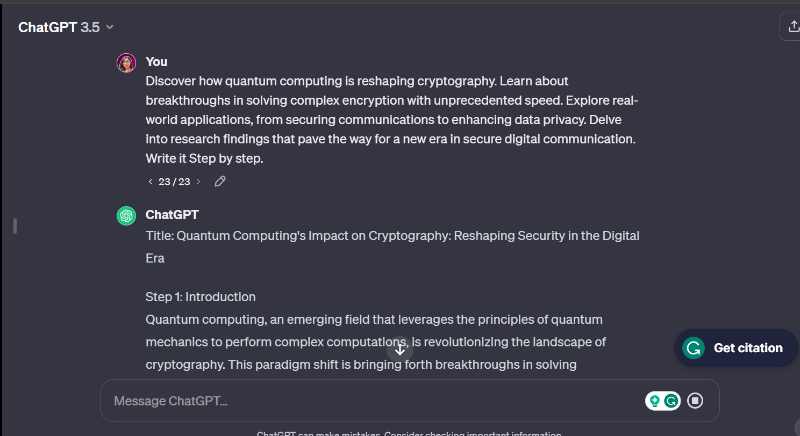Click the share chat icon
The width and height of the screenshot is (800, 436).
pos(790,28)
